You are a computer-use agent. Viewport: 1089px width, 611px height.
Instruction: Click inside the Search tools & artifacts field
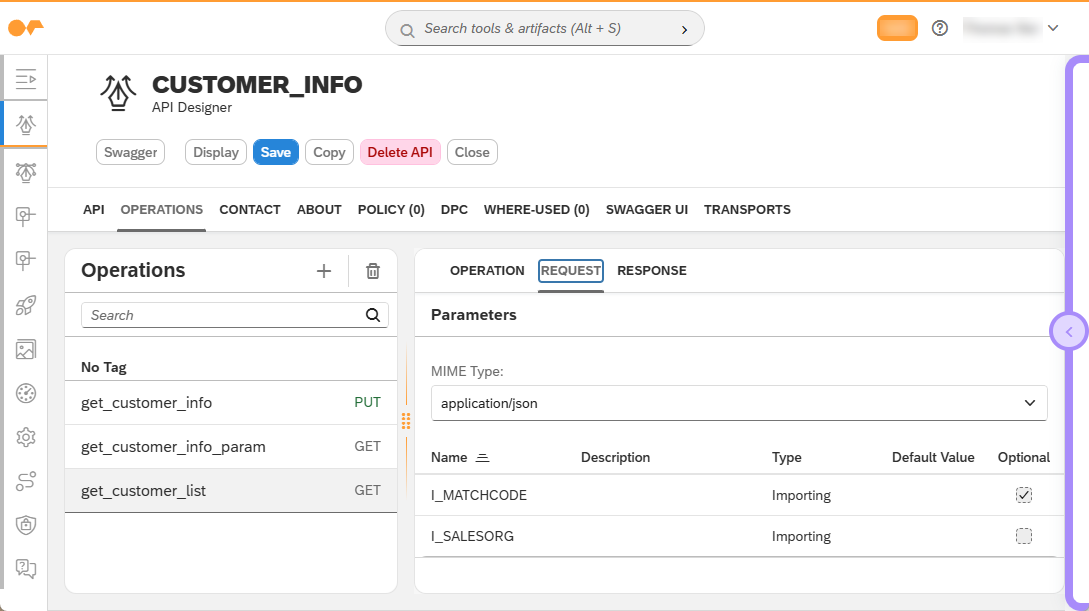click(x=545, y=28)
